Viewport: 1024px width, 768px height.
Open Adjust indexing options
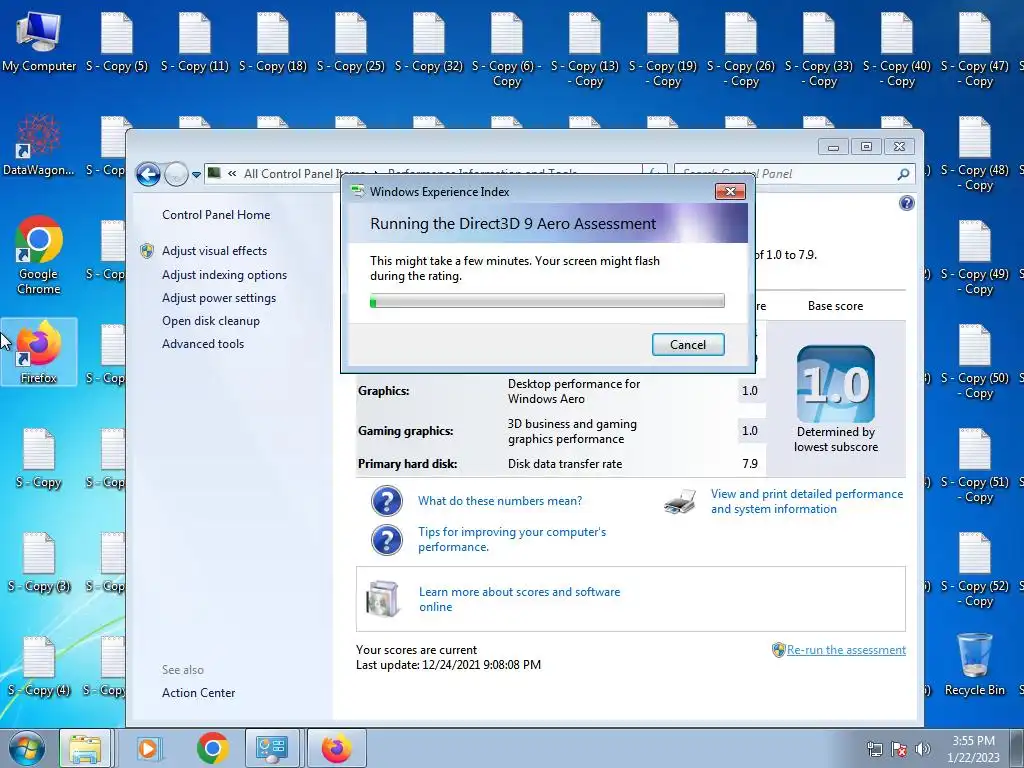point(224,275)
